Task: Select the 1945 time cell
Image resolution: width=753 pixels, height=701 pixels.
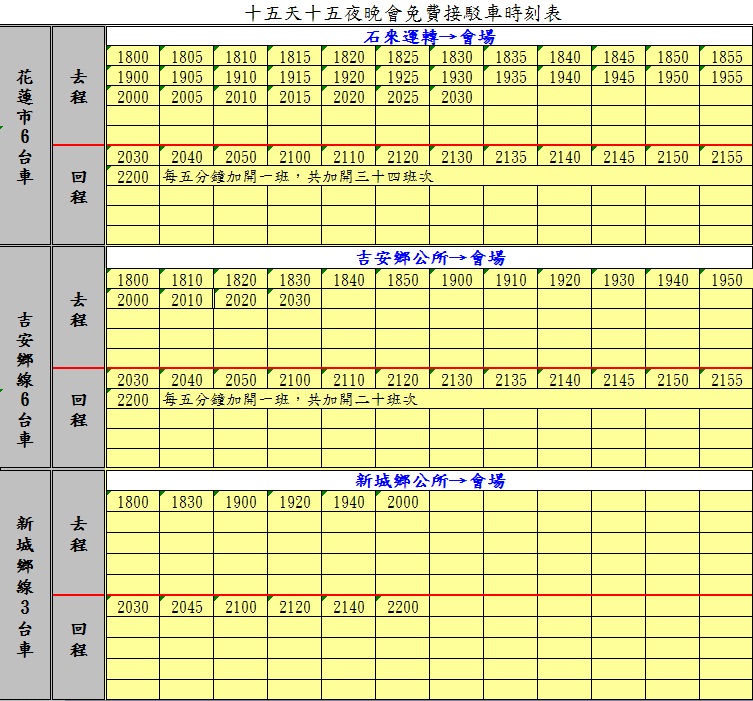Action: 619,77
